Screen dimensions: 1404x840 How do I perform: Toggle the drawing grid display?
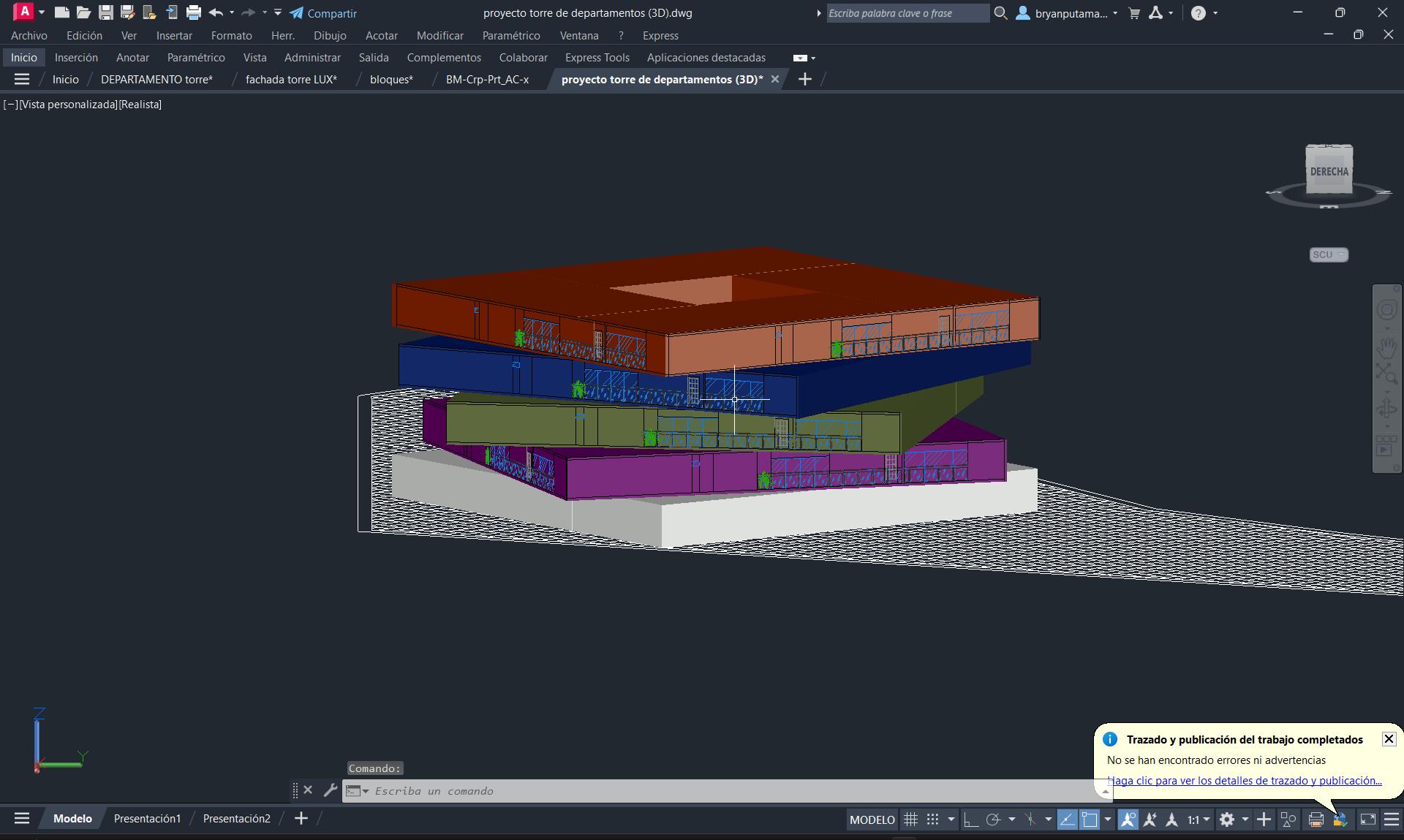(x=910, y=820)
